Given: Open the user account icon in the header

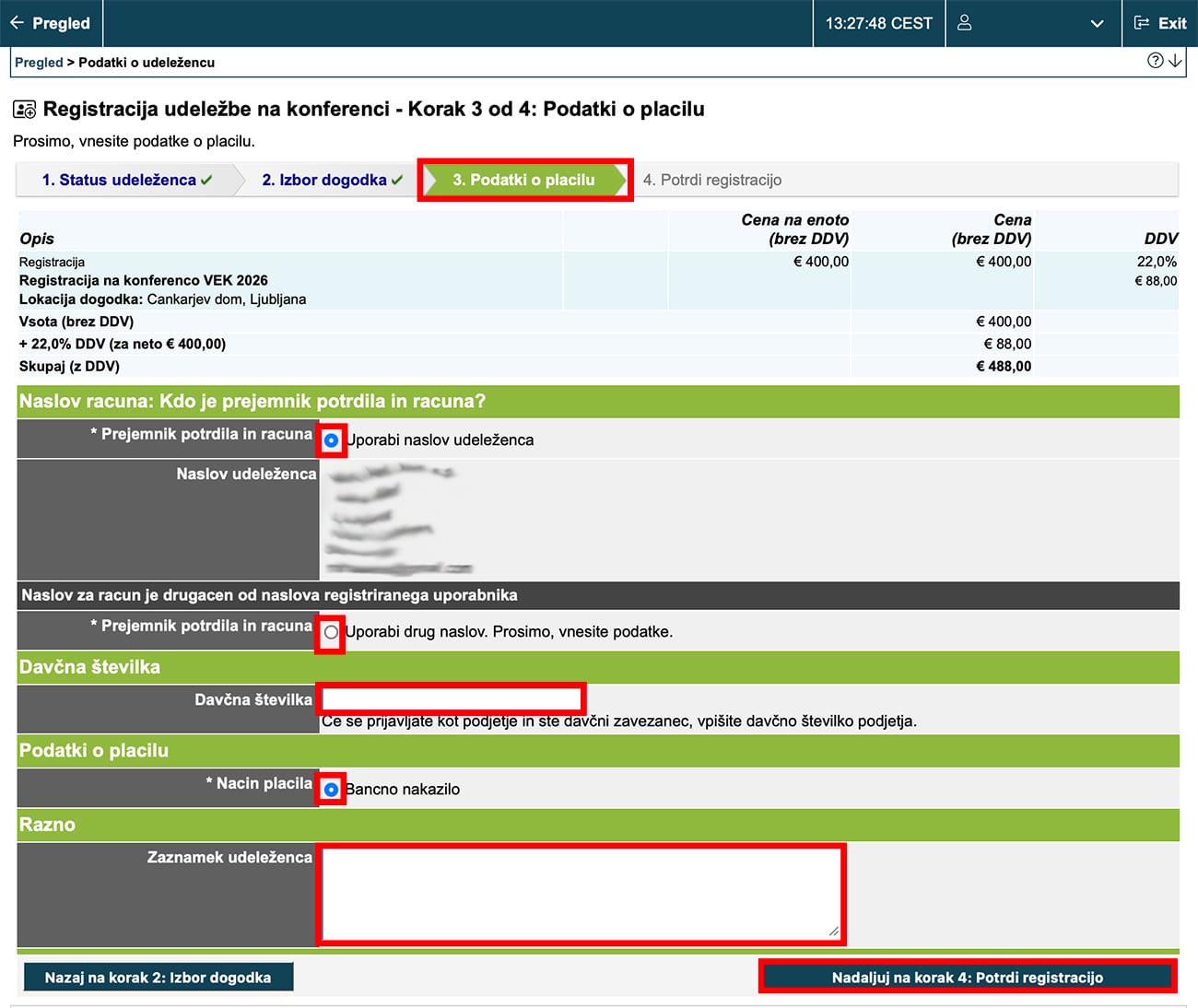Looking at the screenshot, I should [964, 23].
